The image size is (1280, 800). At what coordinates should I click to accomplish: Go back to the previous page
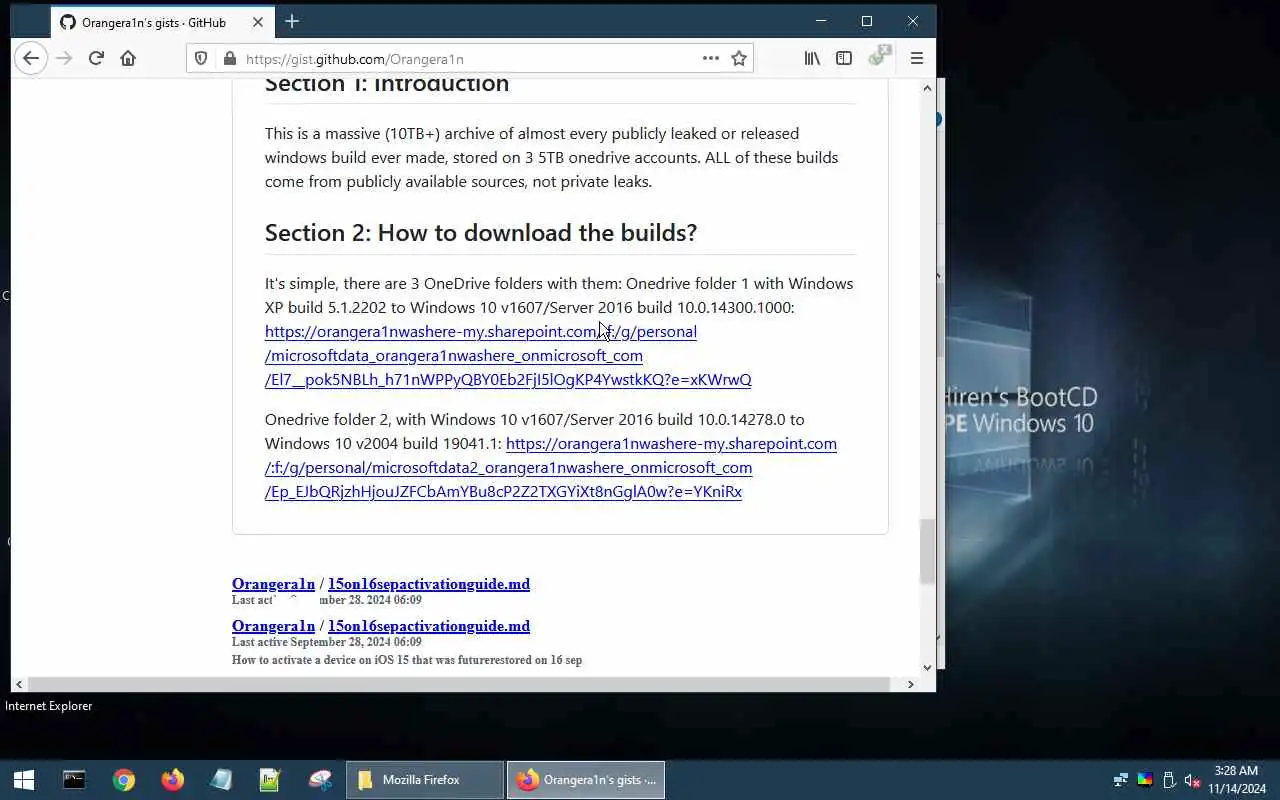coord(31,58)
